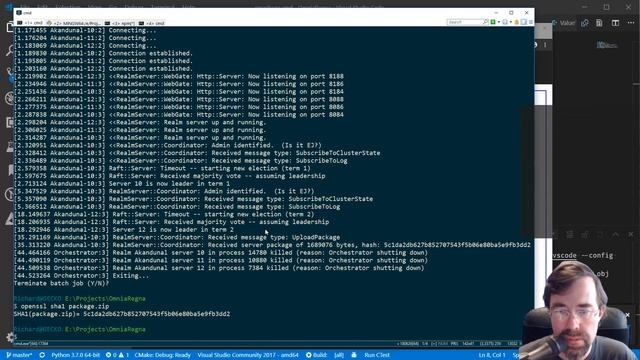
Task: Choose Visual Studio Community 2017 - amd64 kit
Action: click(x=248, y=355)
